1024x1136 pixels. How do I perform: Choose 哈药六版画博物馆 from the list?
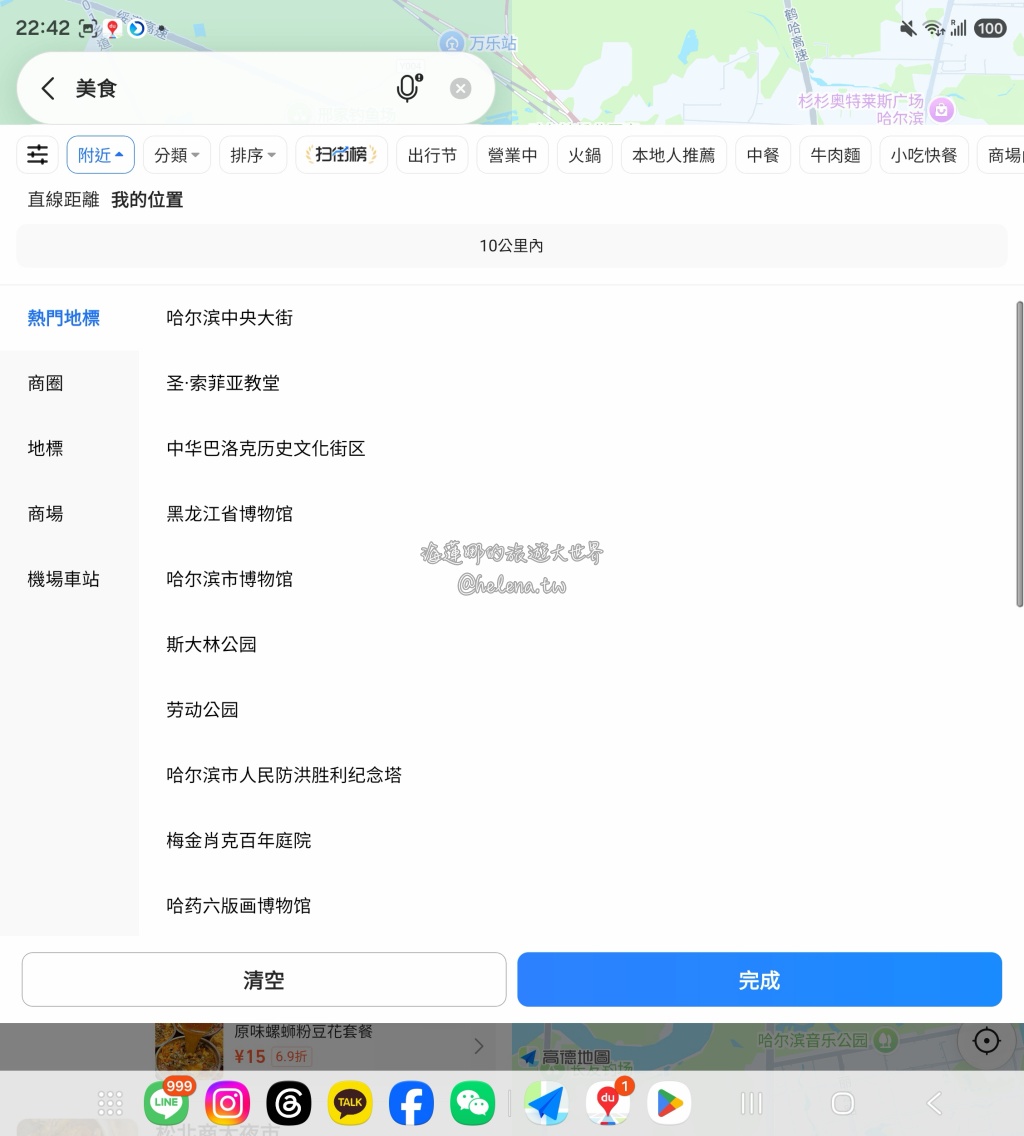tap(238, 905)
